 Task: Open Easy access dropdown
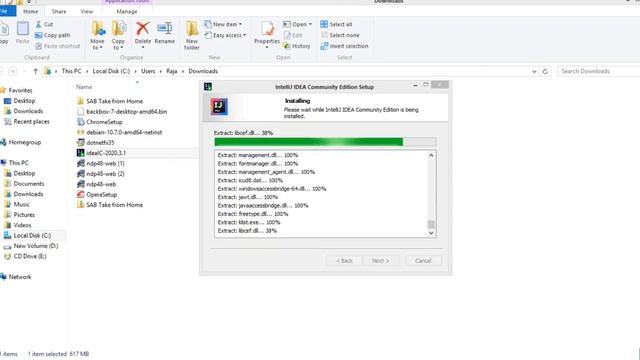(225, 36)
